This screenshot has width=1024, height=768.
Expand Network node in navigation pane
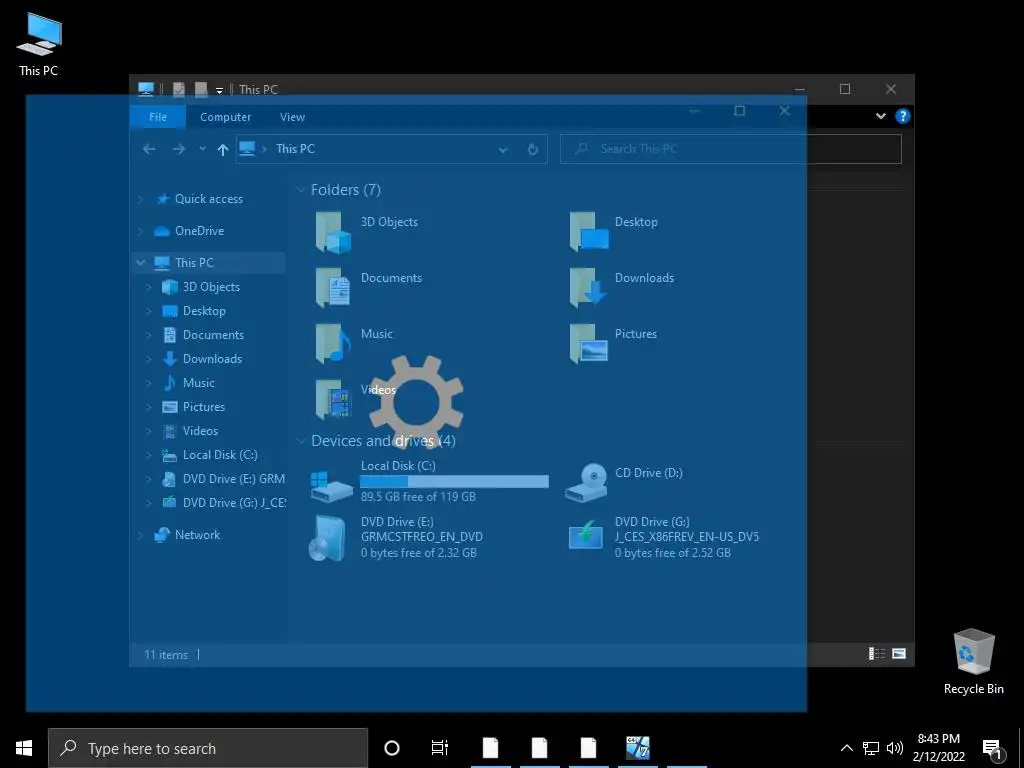140,535
